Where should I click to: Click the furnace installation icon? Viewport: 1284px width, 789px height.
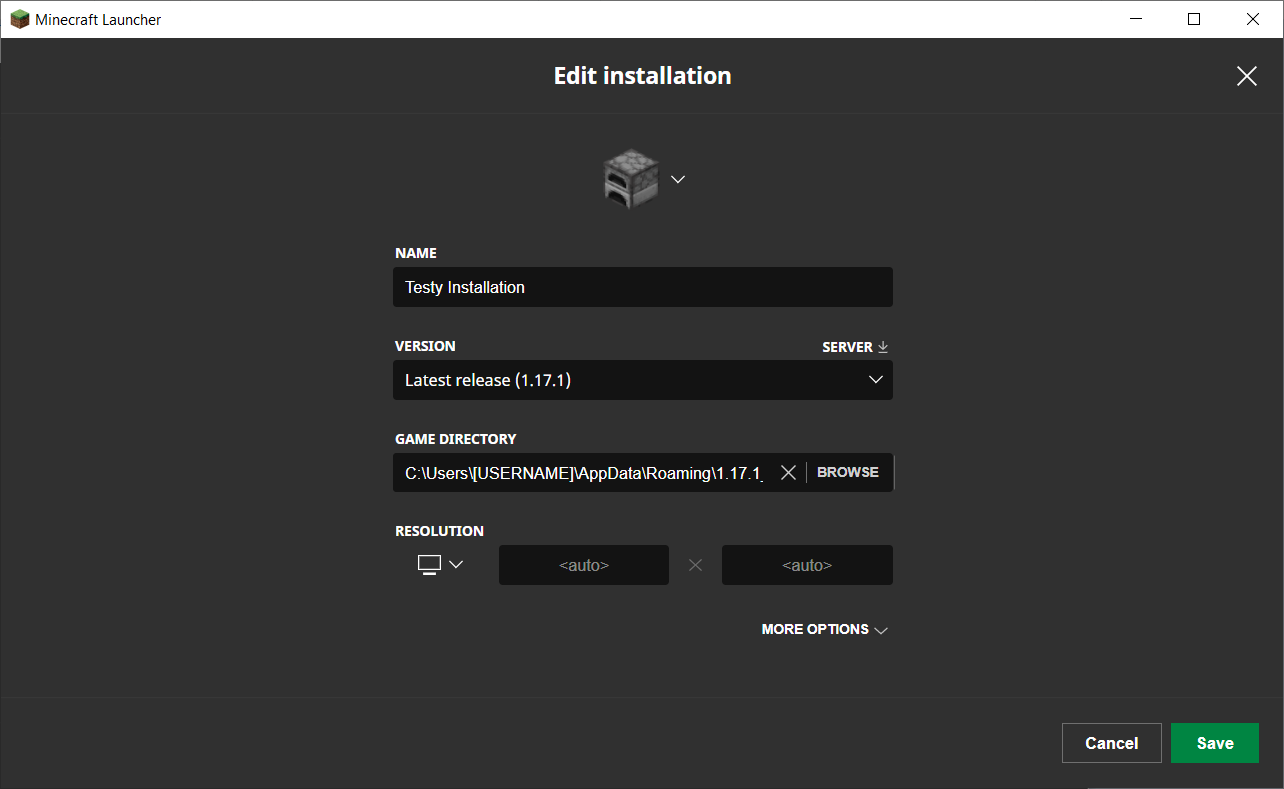pyautogui.click(x=631, y=179)
